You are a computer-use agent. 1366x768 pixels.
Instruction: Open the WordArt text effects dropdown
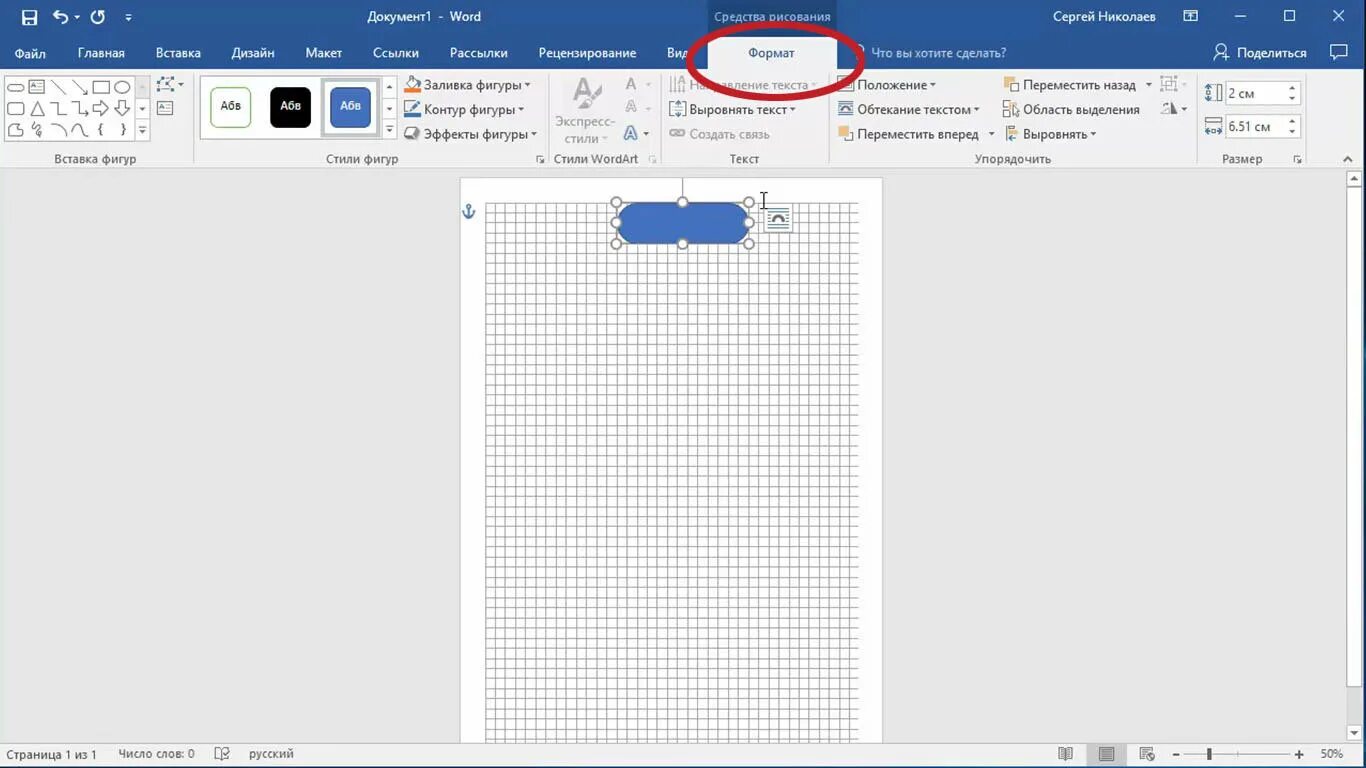(x=636, y=133)
